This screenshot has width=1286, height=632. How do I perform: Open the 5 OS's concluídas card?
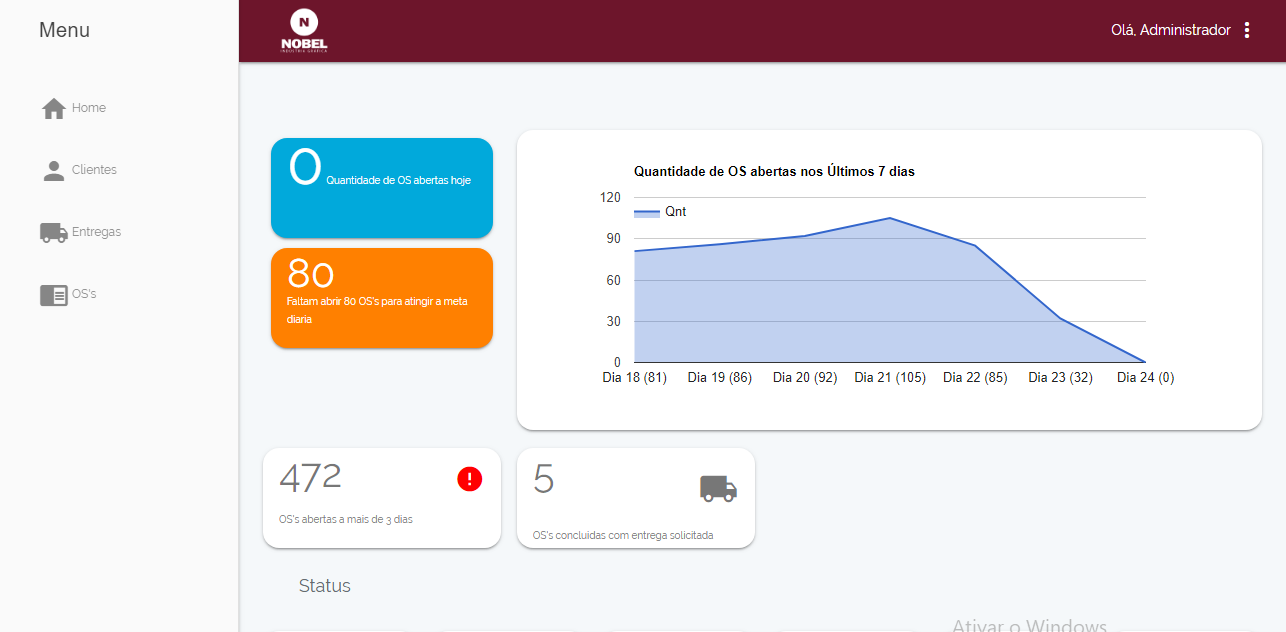coord(635,498)
